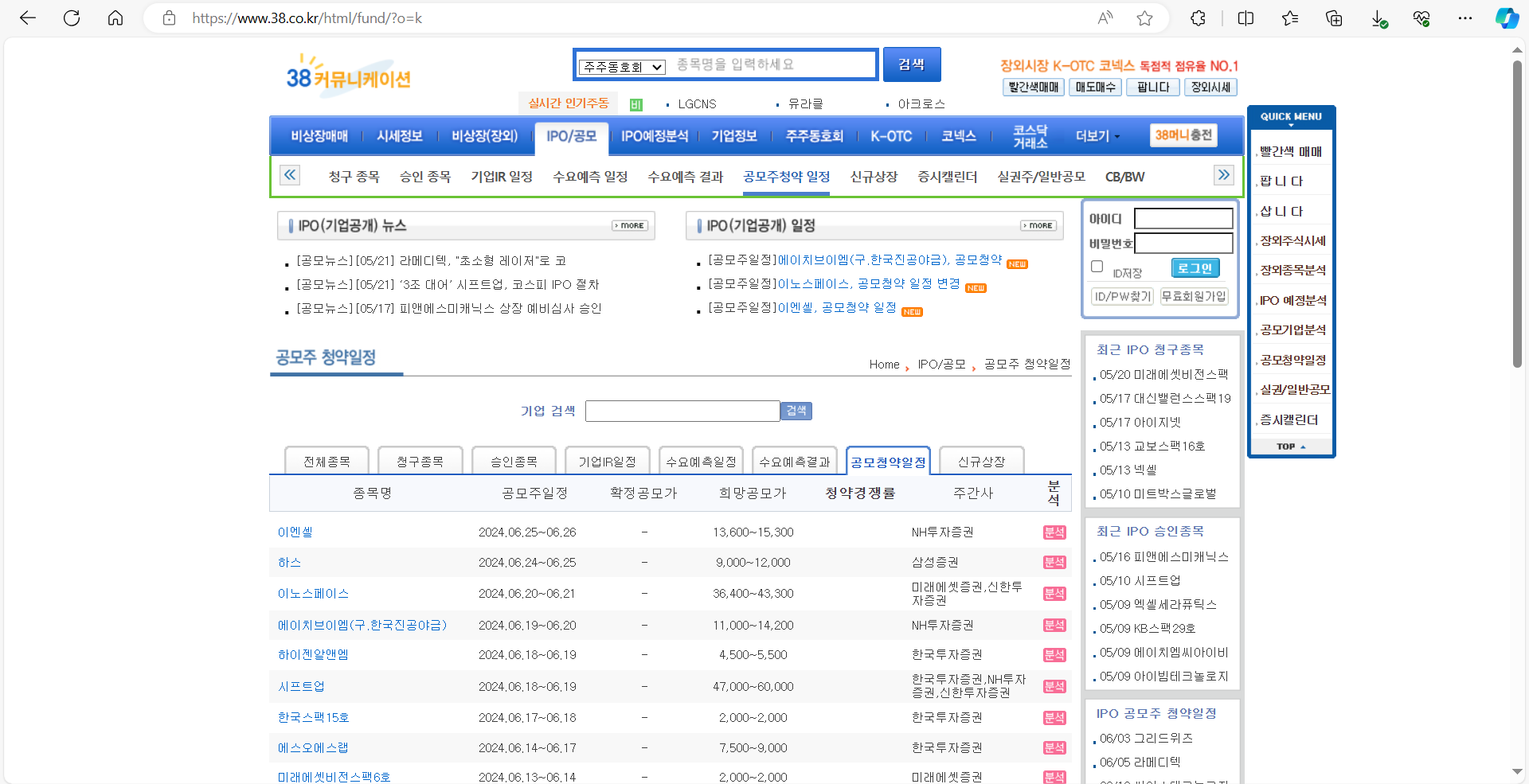Click inside the 종목명을 입력하세요 search field
This screenshot has width=1529, height=784.
coord(771,64)
